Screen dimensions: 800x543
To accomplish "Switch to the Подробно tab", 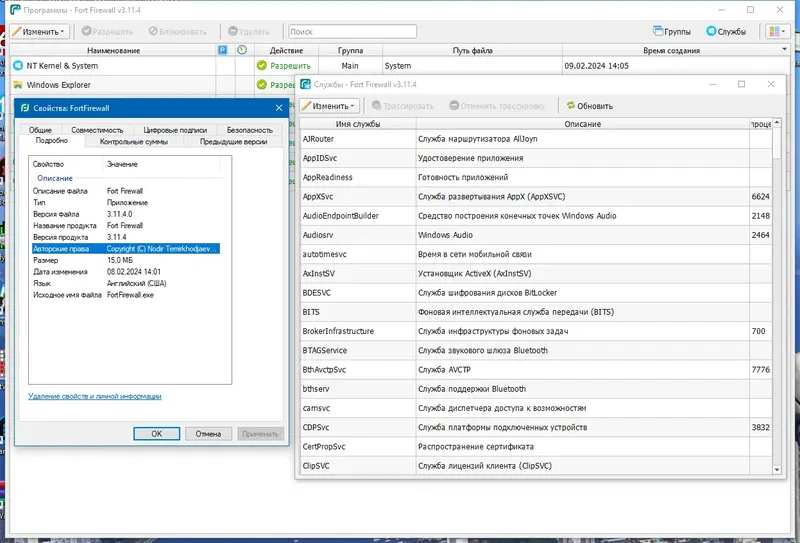I will tap(52, 141).
